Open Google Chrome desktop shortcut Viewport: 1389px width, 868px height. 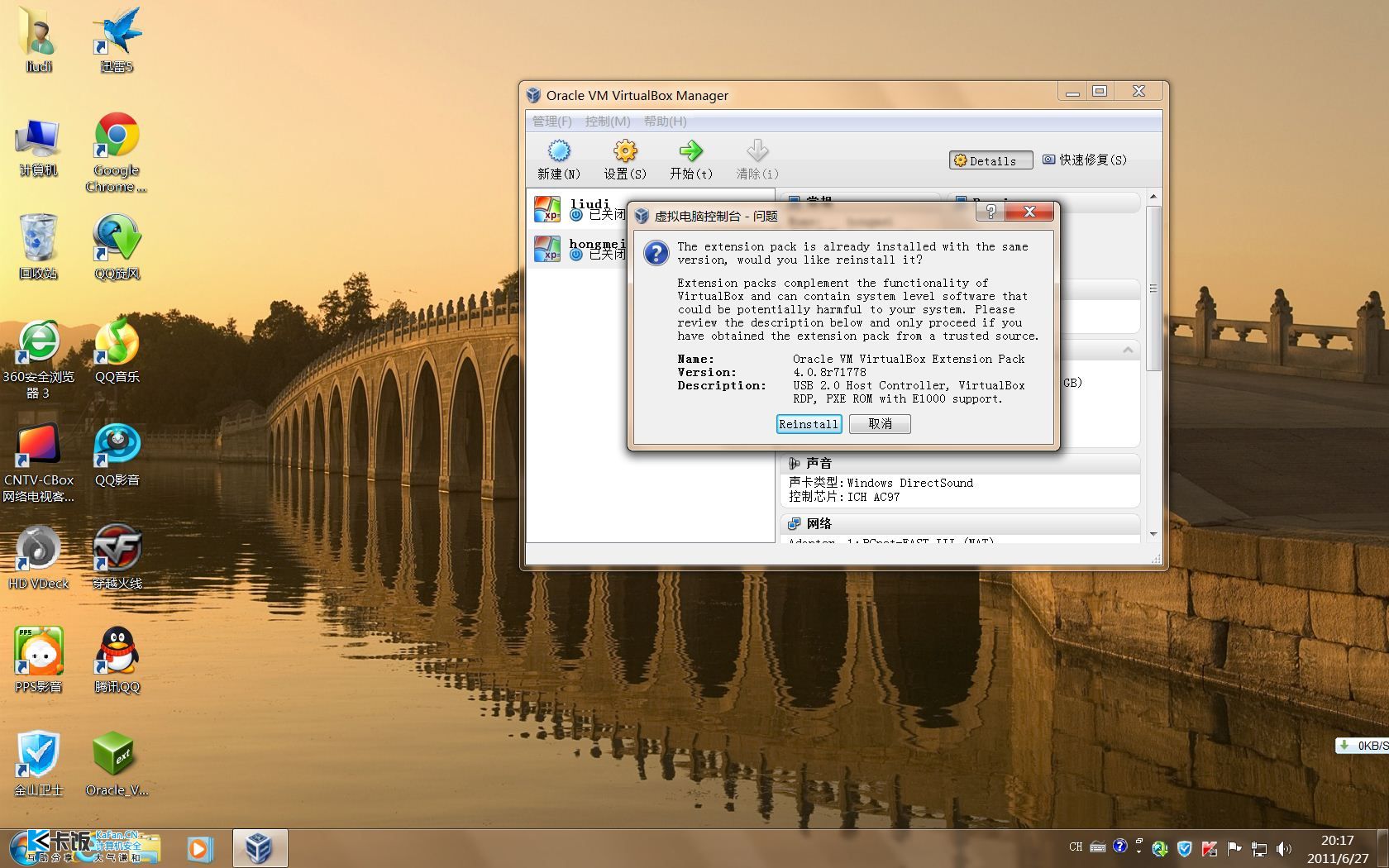117,153
